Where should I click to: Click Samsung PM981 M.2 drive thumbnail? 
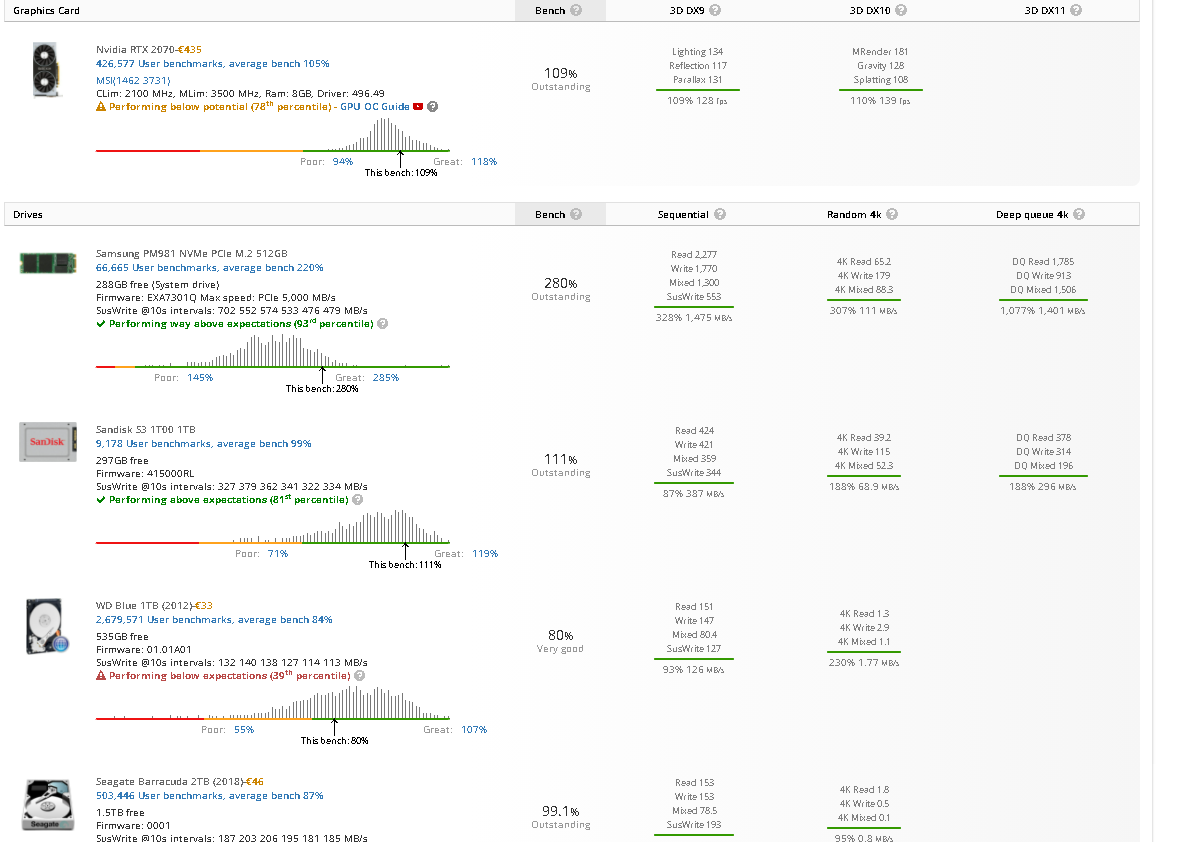click(47, 263)
